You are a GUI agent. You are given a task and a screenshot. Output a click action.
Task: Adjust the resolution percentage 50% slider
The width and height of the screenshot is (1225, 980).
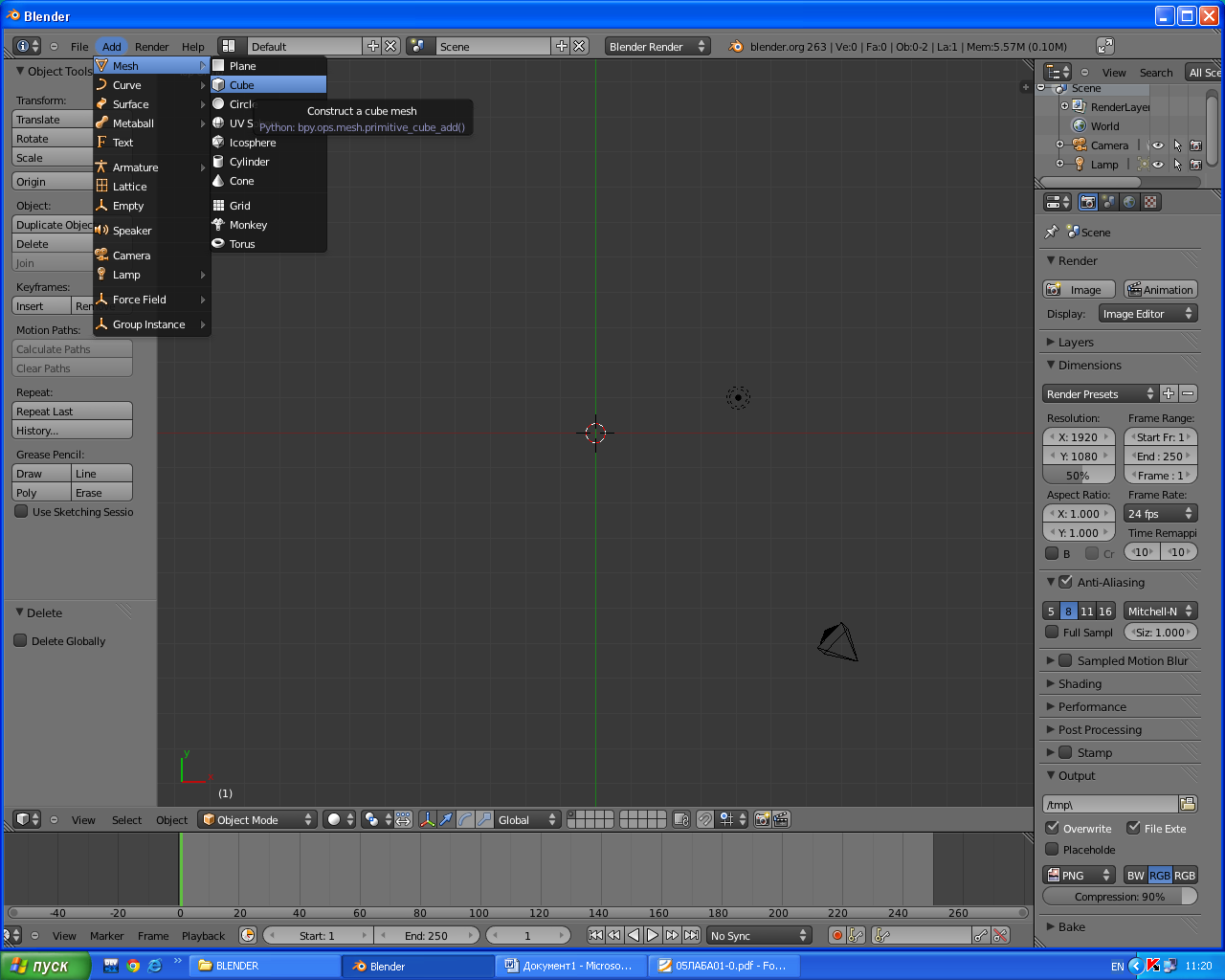pos(1079,475)
